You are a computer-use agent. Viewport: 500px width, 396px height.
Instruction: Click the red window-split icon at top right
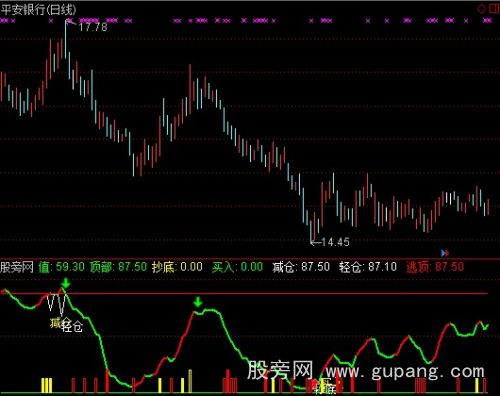[494, 9]
